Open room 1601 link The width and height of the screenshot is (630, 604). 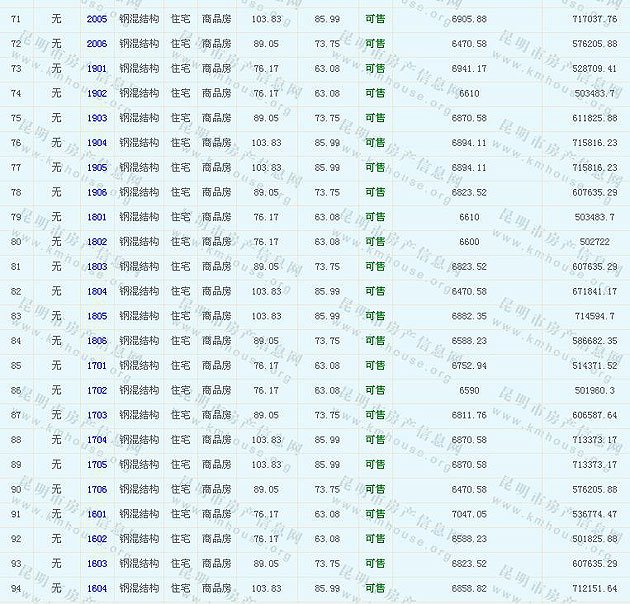pyautogui.click(x=97, y=514)
